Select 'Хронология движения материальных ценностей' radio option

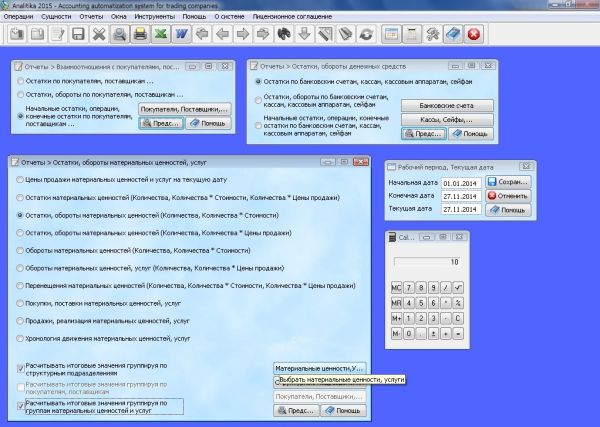click(x=21, y=339)
